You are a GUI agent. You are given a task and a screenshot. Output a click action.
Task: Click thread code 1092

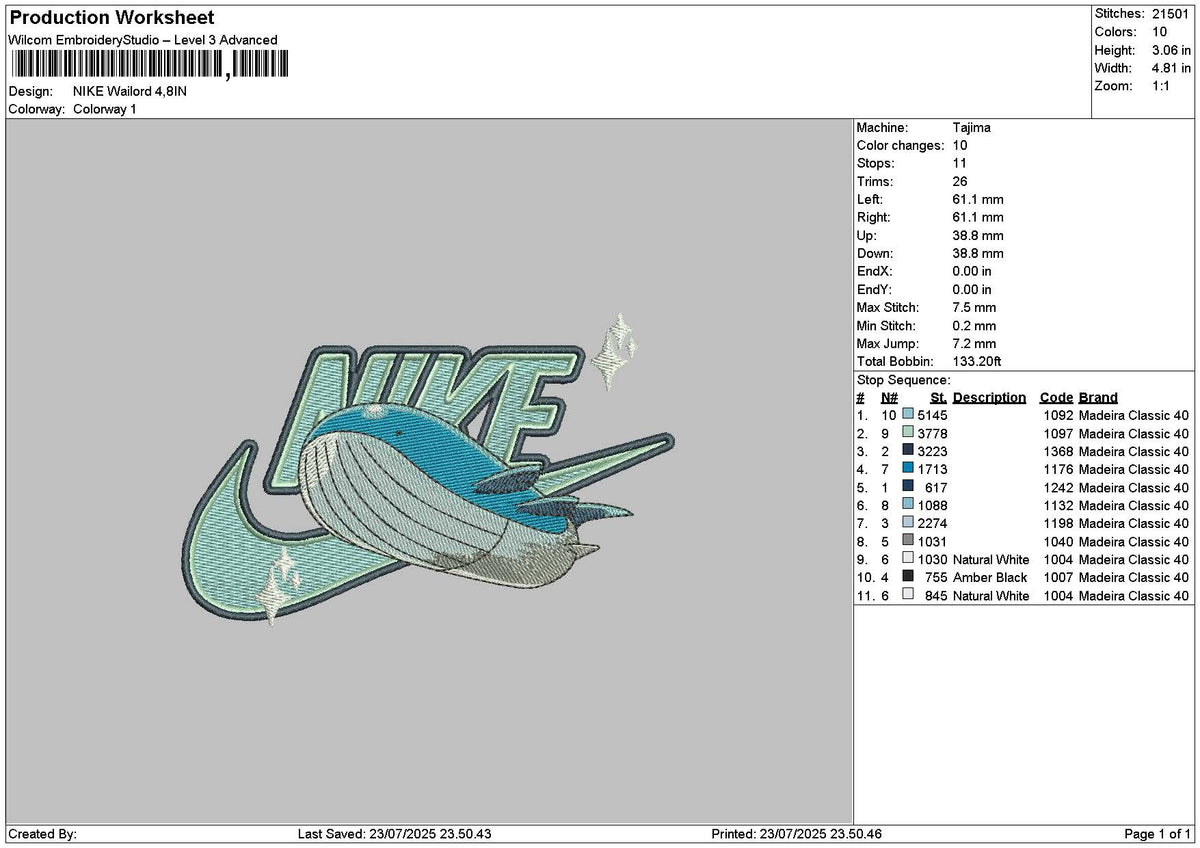click(1059, 414)
